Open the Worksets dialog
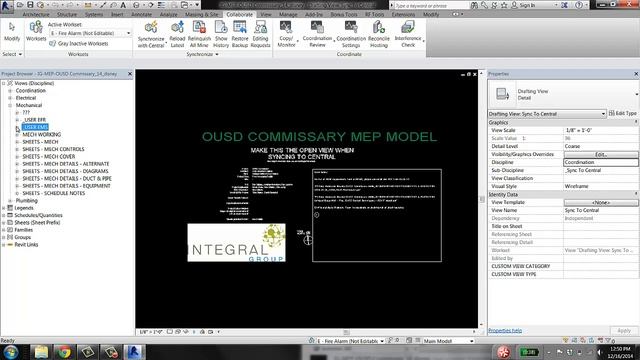Screen dimensions: 640x360 coord(36,32)
